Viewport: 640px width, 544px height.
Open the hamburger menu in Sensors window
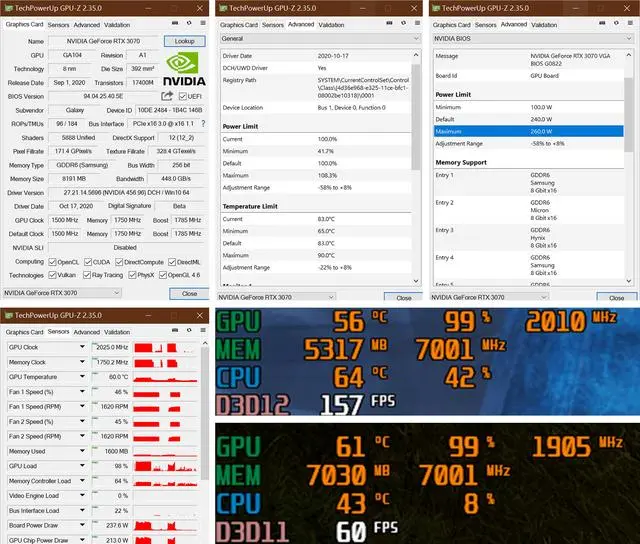pyautogui.click(x=203, y=330)
